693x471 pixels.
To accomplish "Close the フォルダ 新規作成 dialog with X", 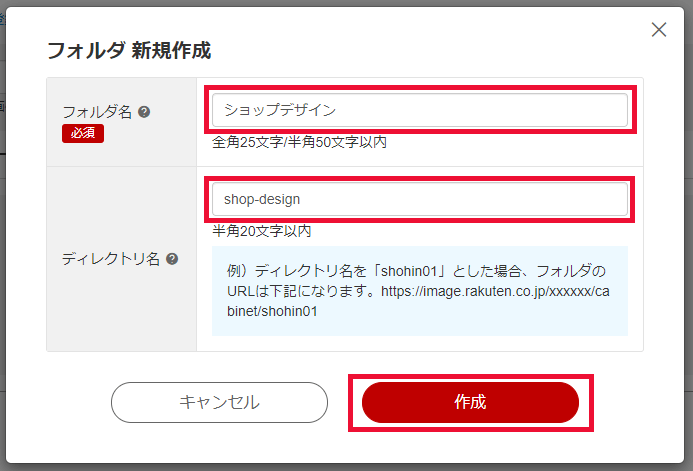I will click(x=659, y=30).
